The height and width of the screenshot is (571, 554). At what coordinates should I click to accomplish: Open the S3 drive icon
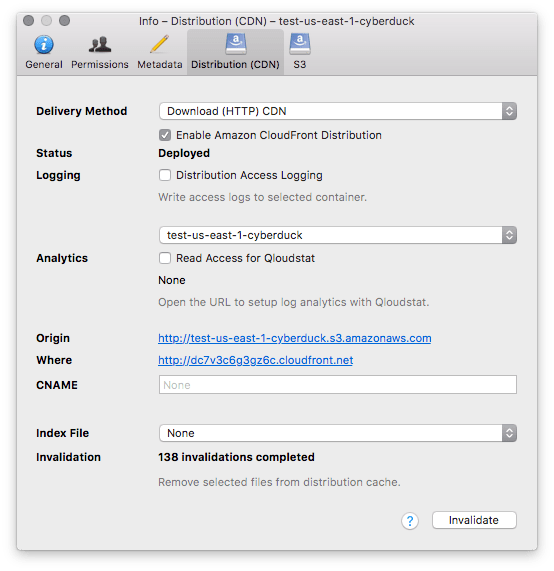tap(300, 44)
